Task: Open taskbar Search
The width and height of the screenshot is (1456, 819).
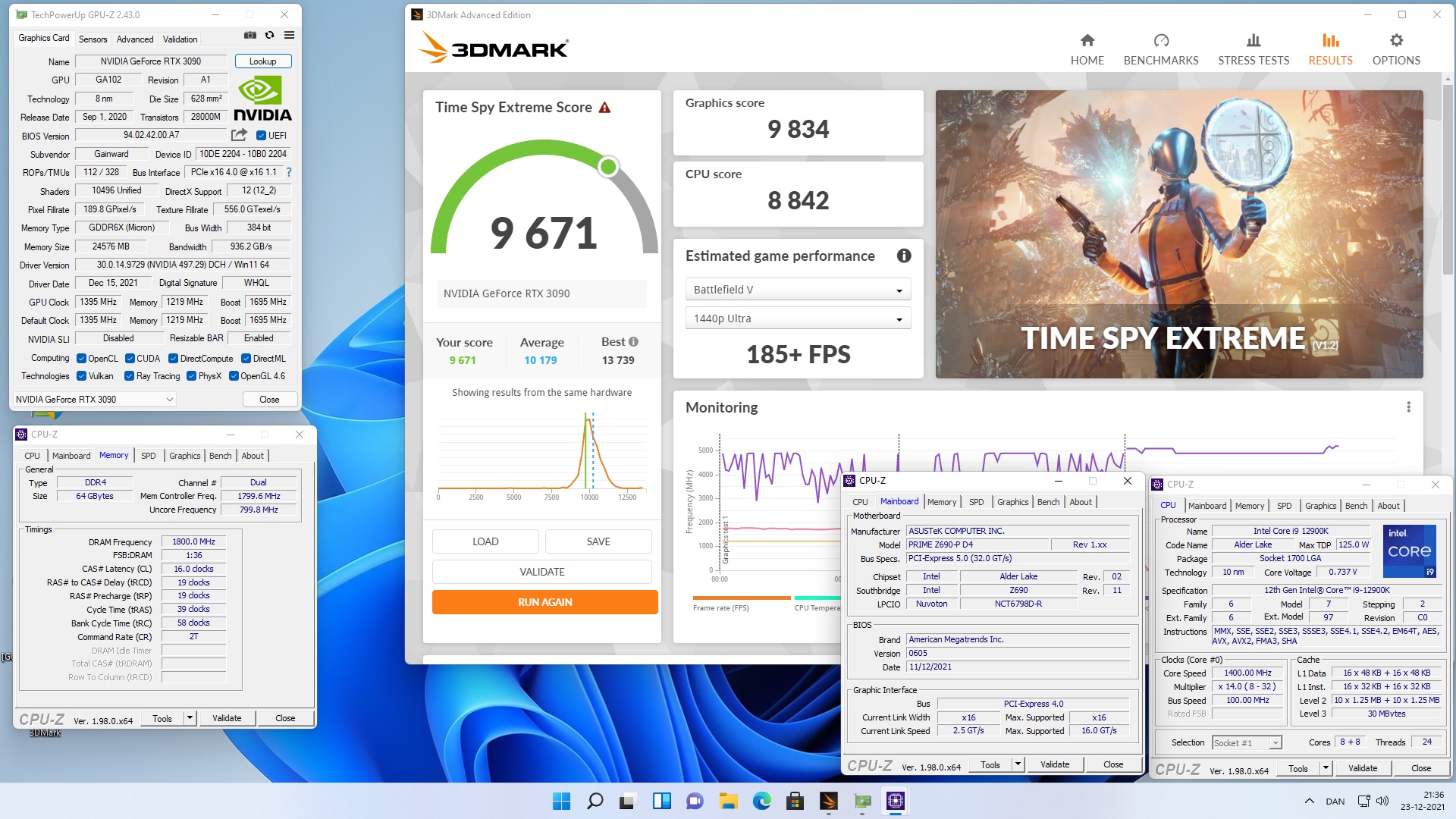Action: coord(595,801)
